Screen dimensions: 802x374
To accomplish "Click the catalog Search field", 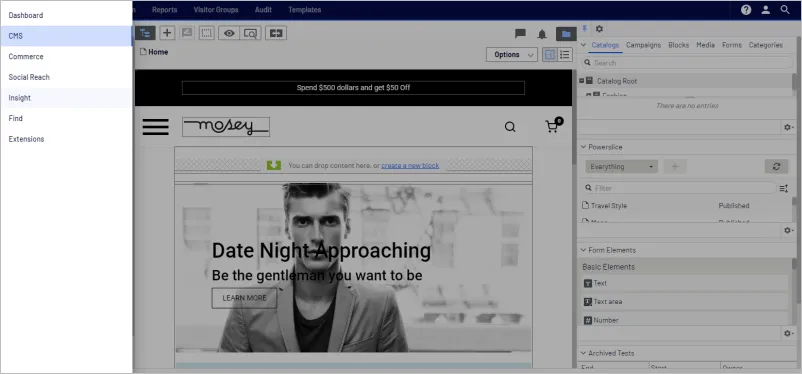I will 687,62.
